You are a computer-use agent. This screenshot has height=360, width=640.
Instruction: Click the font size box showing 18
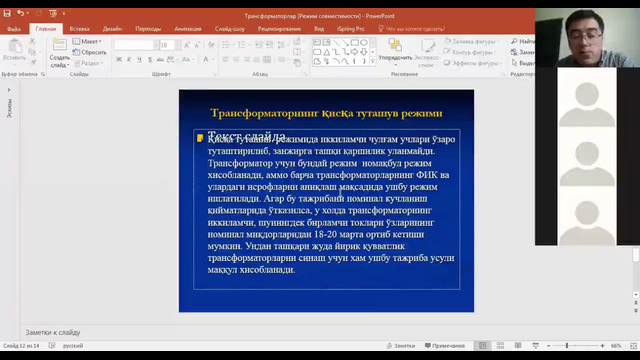[x=169, y=45]
